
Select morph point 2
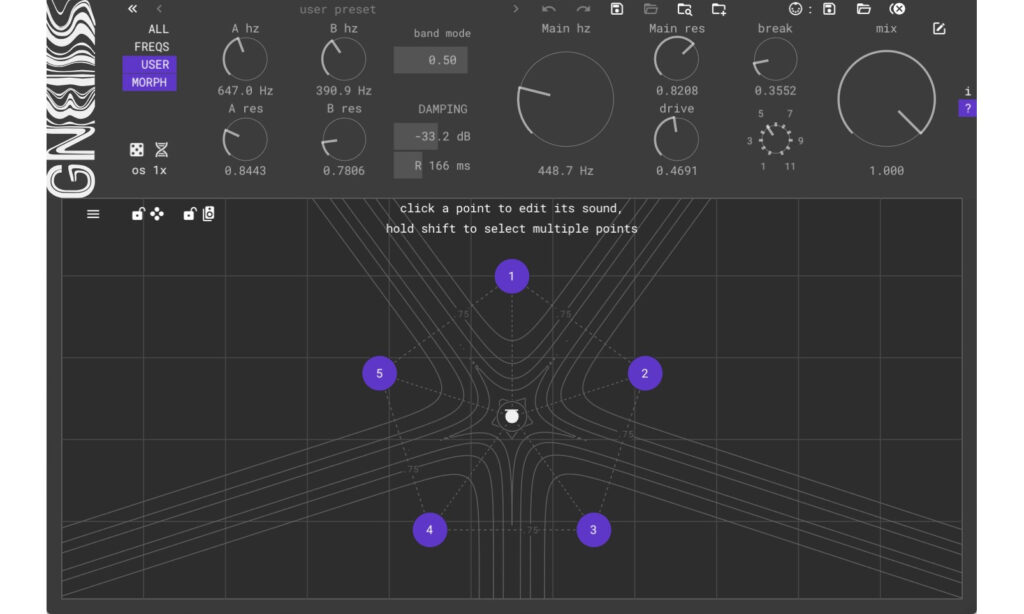[x=645, y=373]
